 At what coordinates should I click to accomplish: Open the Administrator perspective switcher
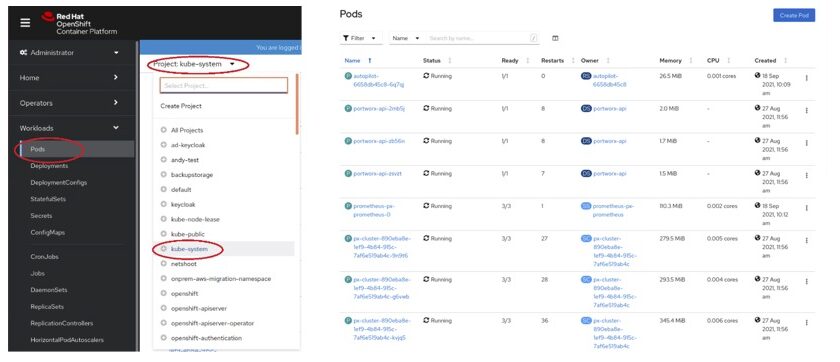tap(70, 52)
